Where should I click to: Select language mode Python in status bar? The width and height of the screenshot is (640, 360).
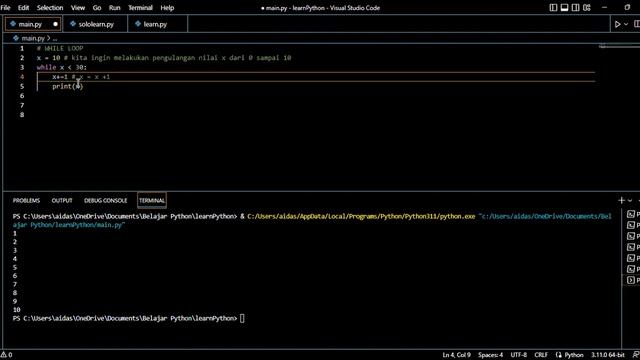(x=574, y=355)
